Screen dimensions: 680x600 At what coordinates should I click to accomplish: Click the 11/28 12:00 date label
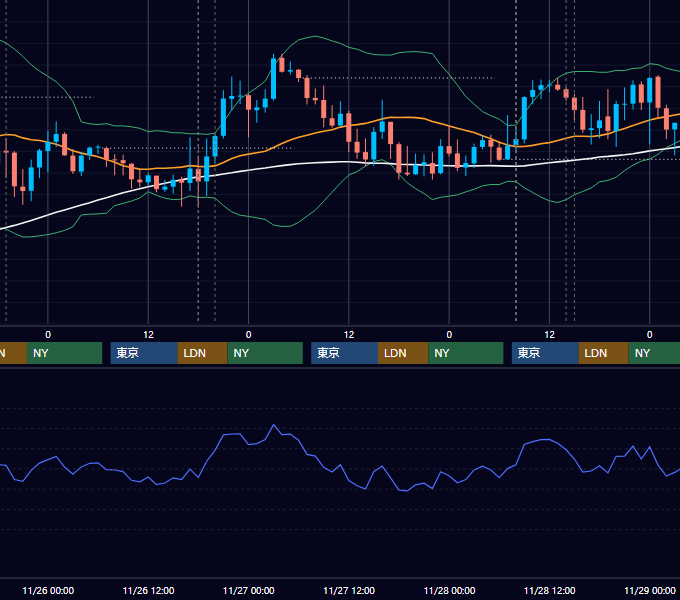pos(549,590)
